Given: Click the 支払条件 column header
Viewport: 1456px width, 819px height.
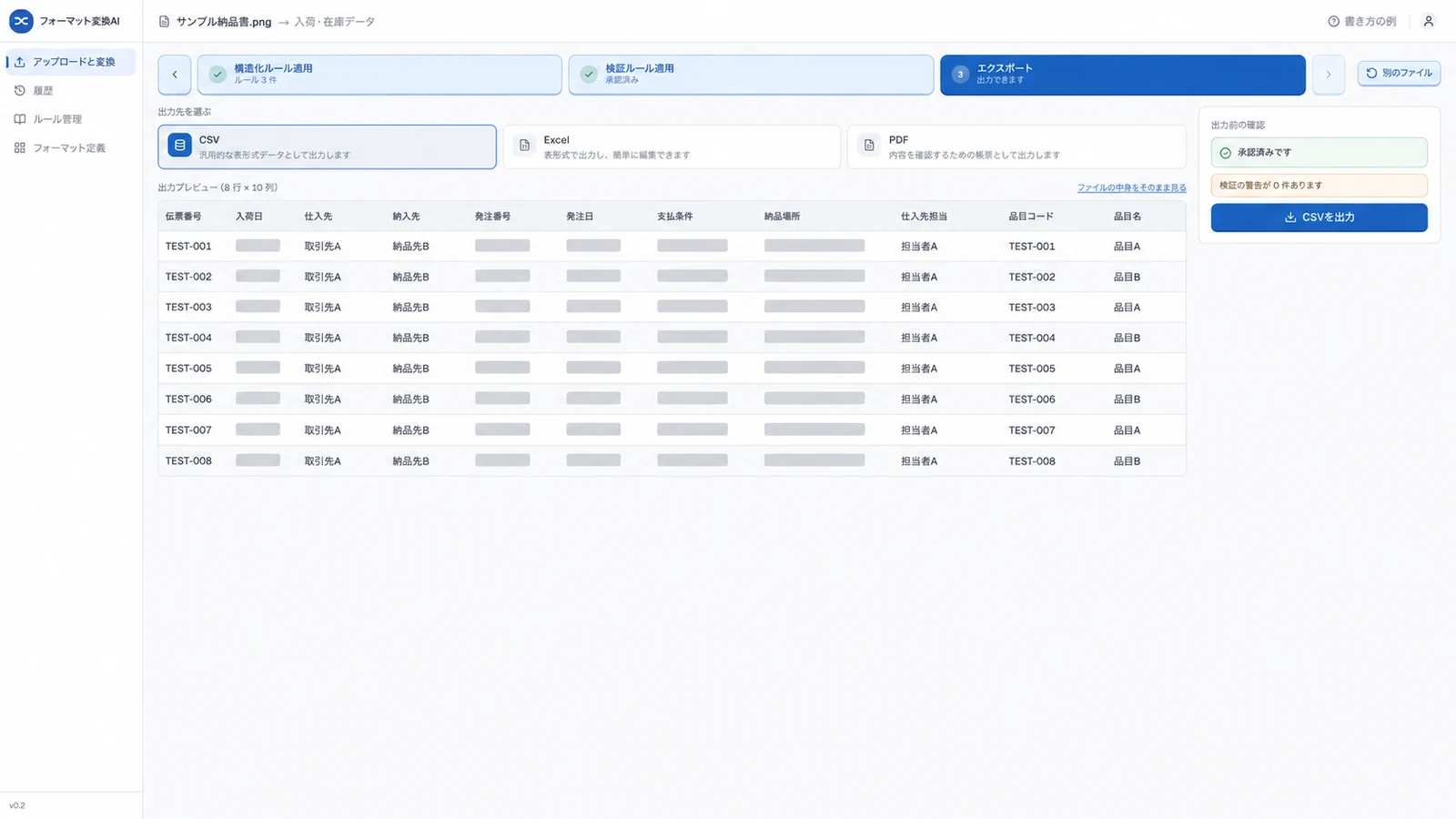Looking at the screenshot, I should click(x=674, y=217).
